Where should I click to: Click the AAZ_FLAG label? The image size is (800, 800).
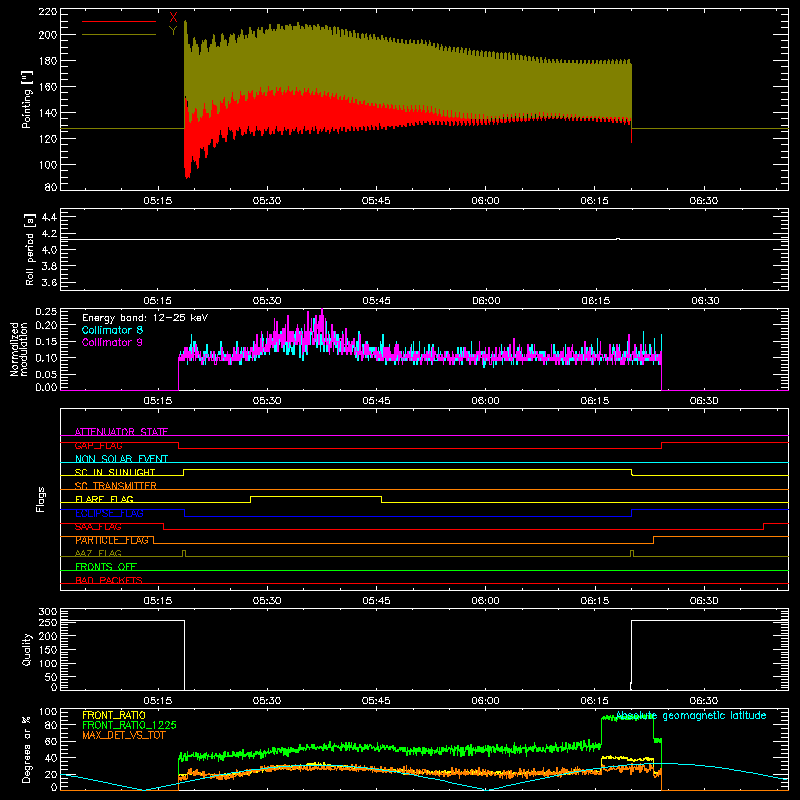coord(98,553)
